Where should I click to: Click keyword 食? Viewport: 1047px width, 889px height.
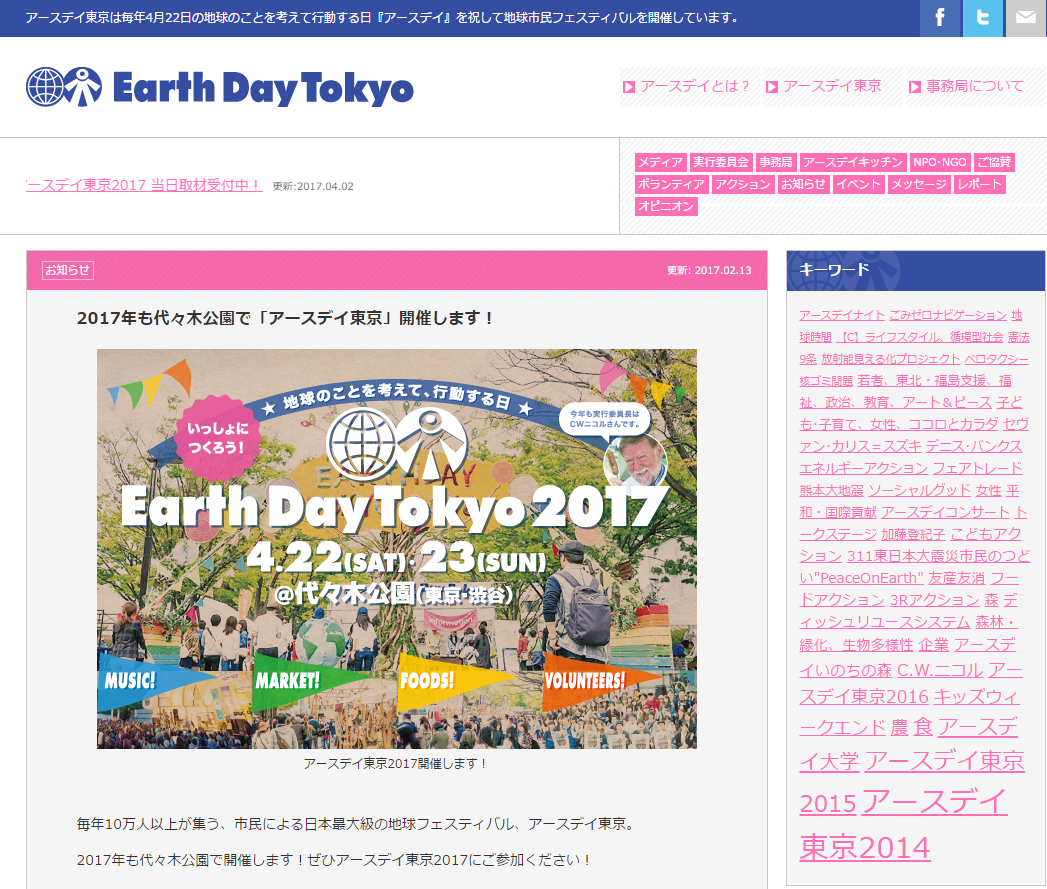click(x=923, y=727)
